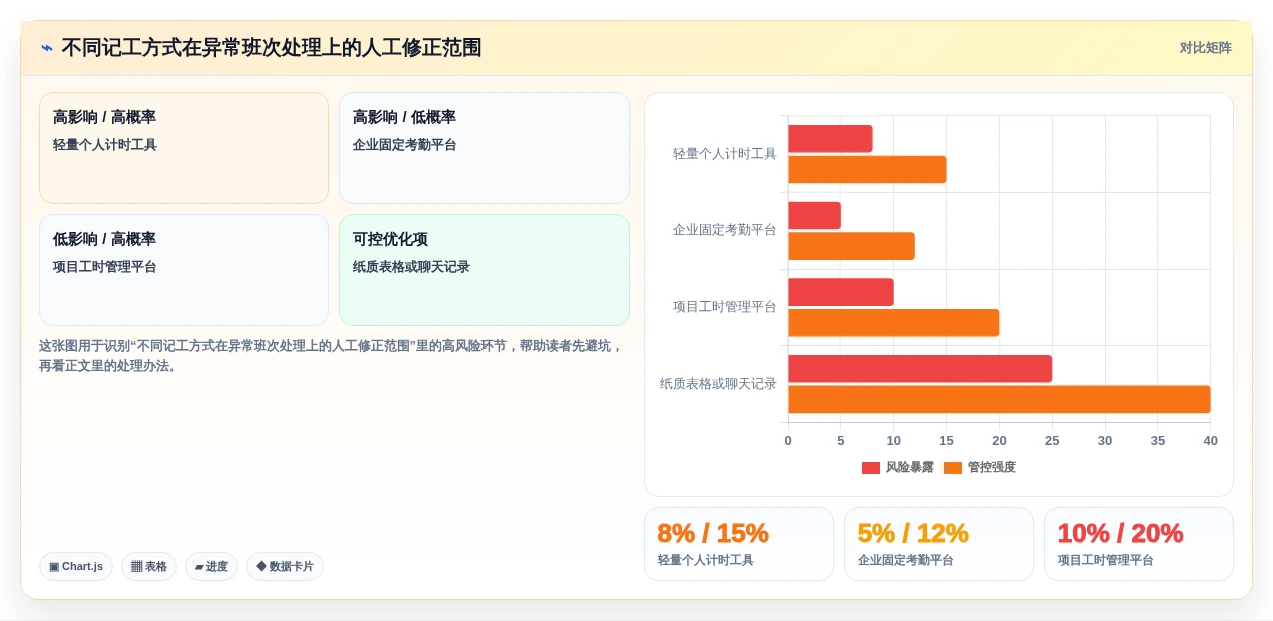Open the 8% / 15% data card
Viewport: 1273px width, 621px height.
739,544
